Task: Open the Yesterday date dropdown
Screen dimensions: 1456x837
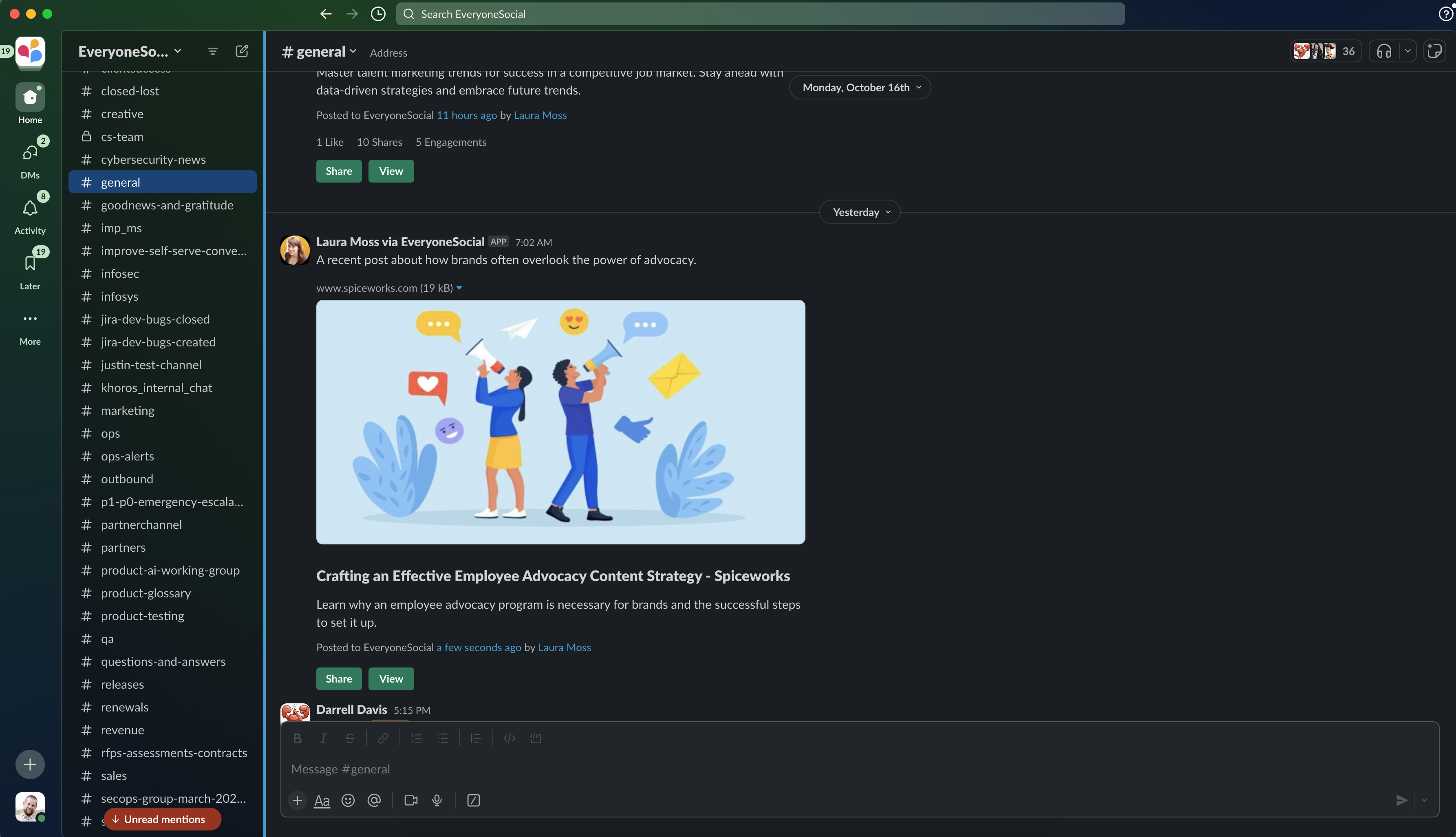Action: pyautogui.click(x=860, y=212)
